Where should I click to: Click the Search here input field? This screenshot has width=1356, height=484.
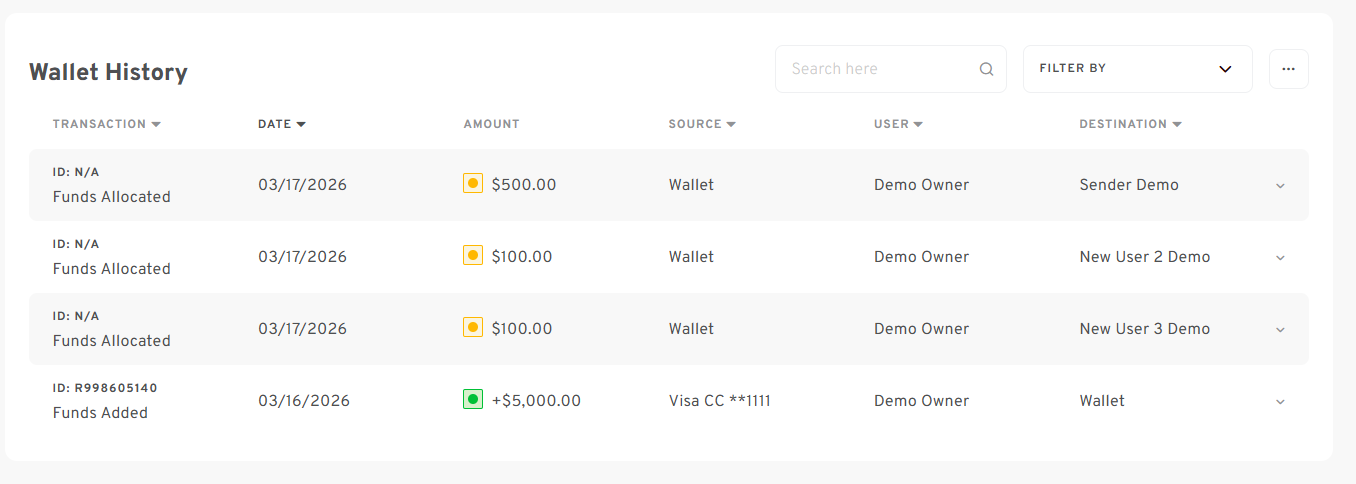tap(880, 69)
